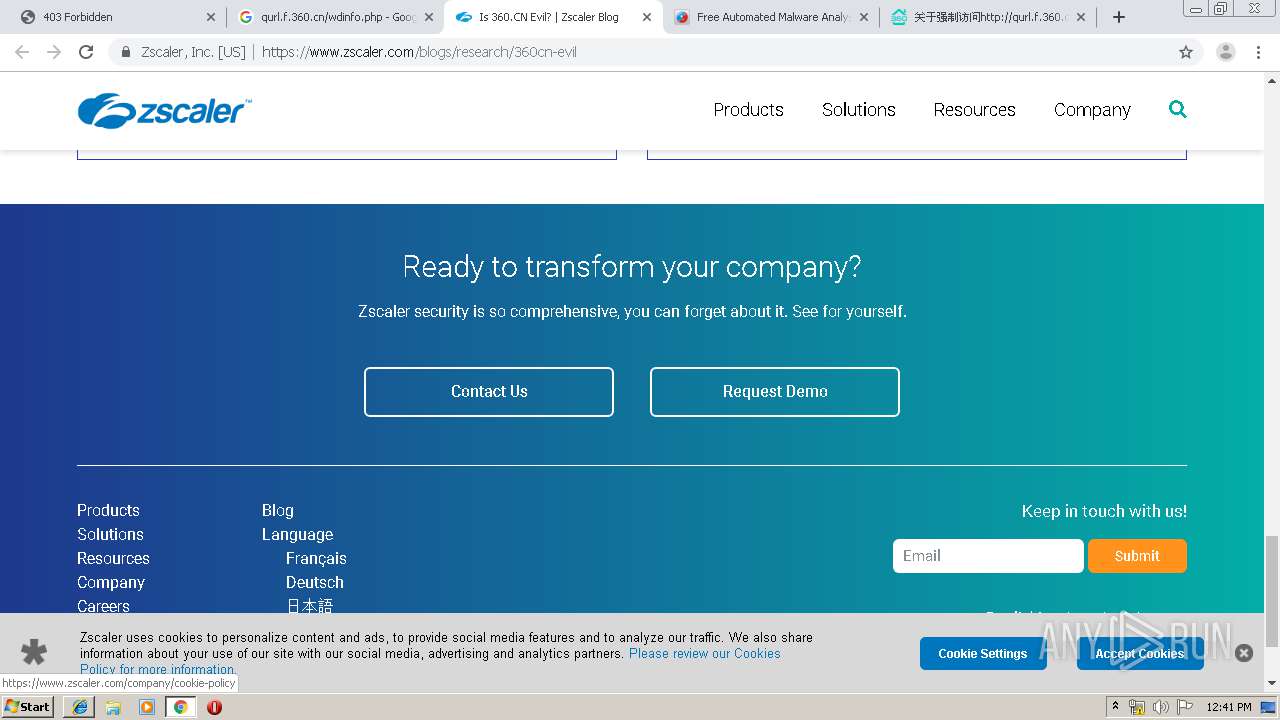Click the browser forward arrow
This screenshot has width=1280, height=720.
(54, 52)
